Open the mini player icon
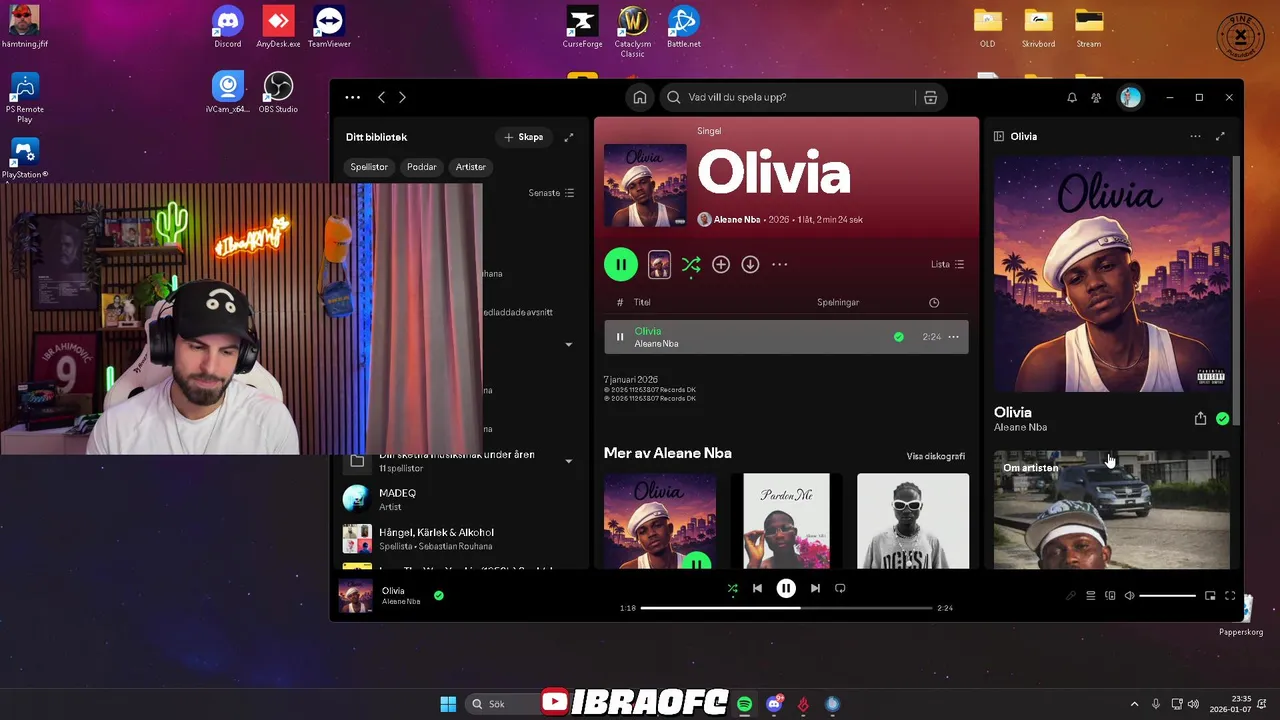This screenshot has height=720, width=1280. [x=1210, y=596]
